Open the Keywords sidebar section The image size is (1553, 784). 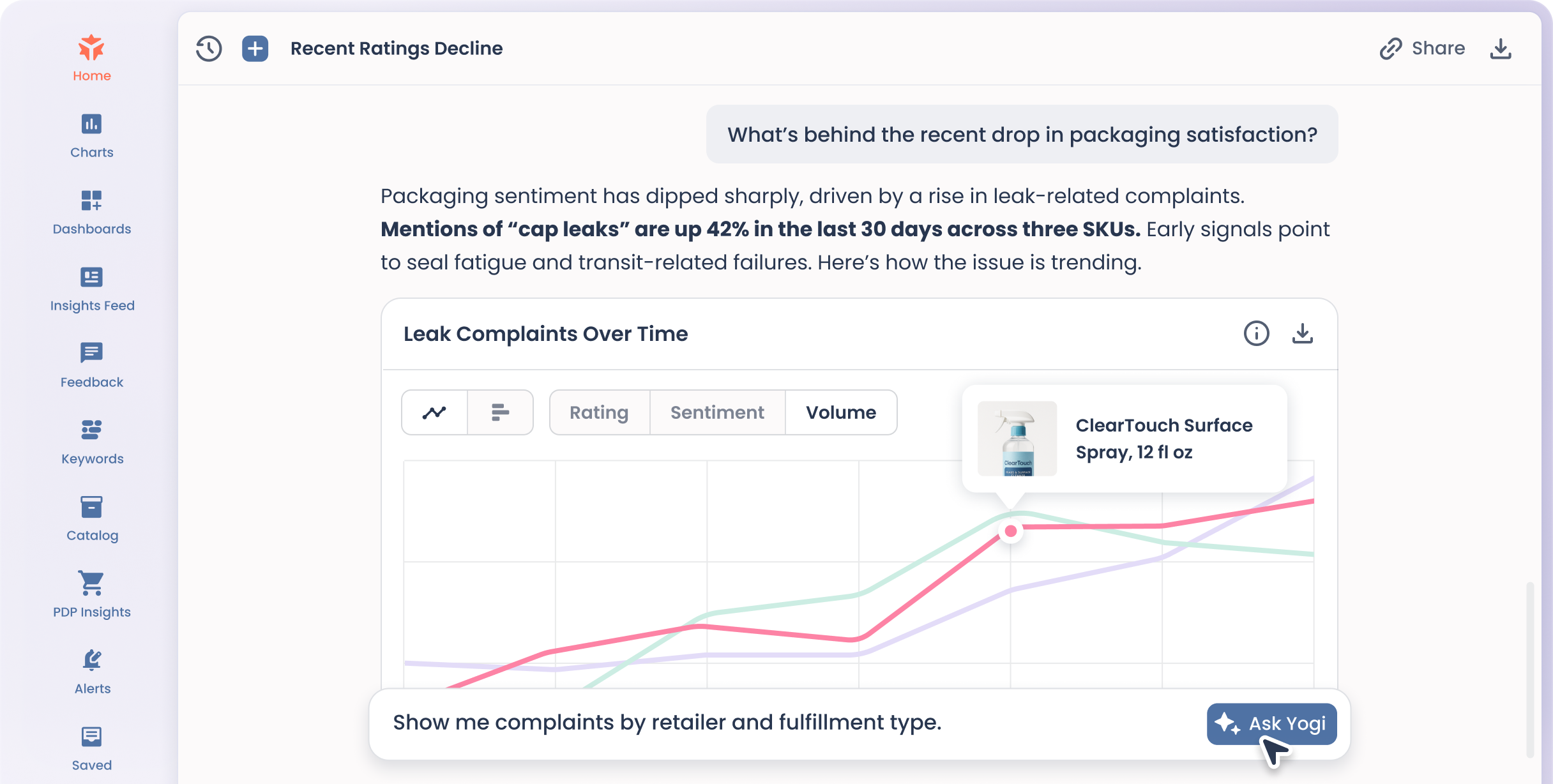click(x=92, y=442)
